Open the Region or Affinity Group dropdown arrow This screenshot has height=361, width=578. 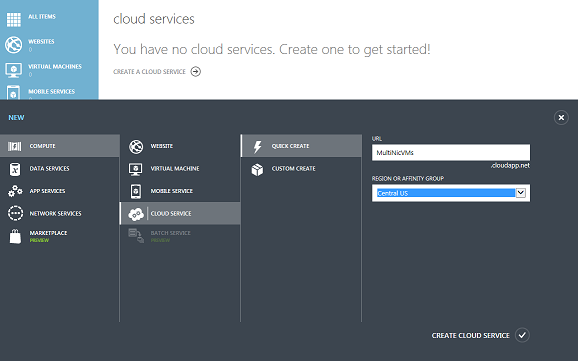tap(520, 193)
